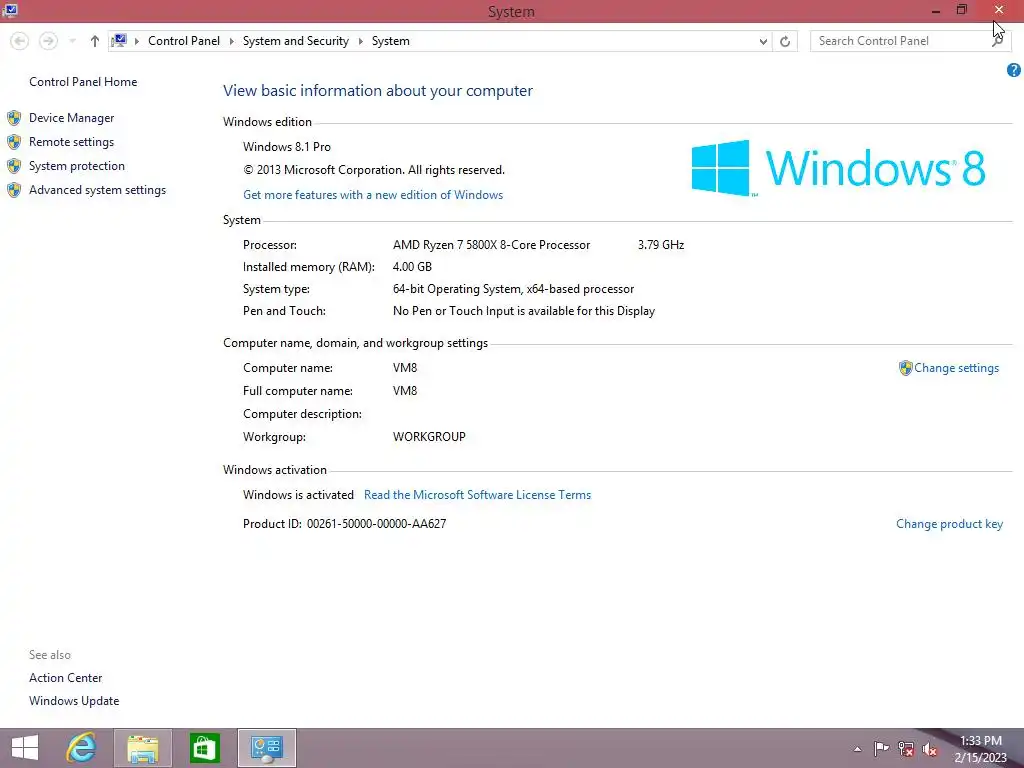Expand the chevron after Control Panel breadcrumb
Image resolution: width=1024 pixels, height=768 pixels.
[231, 41]
